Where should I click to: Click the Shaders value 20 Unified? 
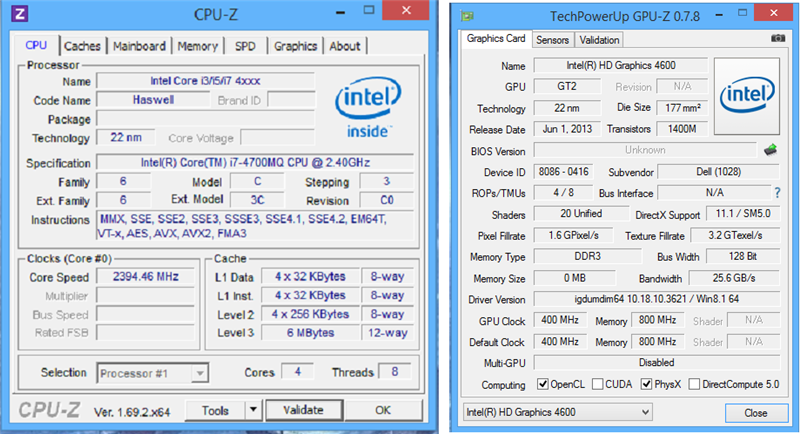(581, 214)
